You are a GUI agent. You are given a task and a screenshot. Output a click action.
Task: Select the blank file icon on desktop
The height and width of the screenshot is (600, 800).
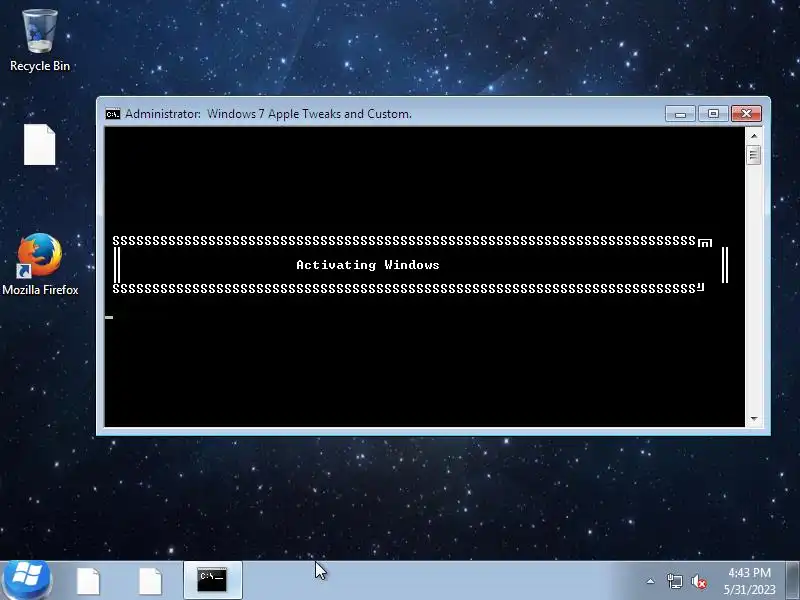pos(40,144)
